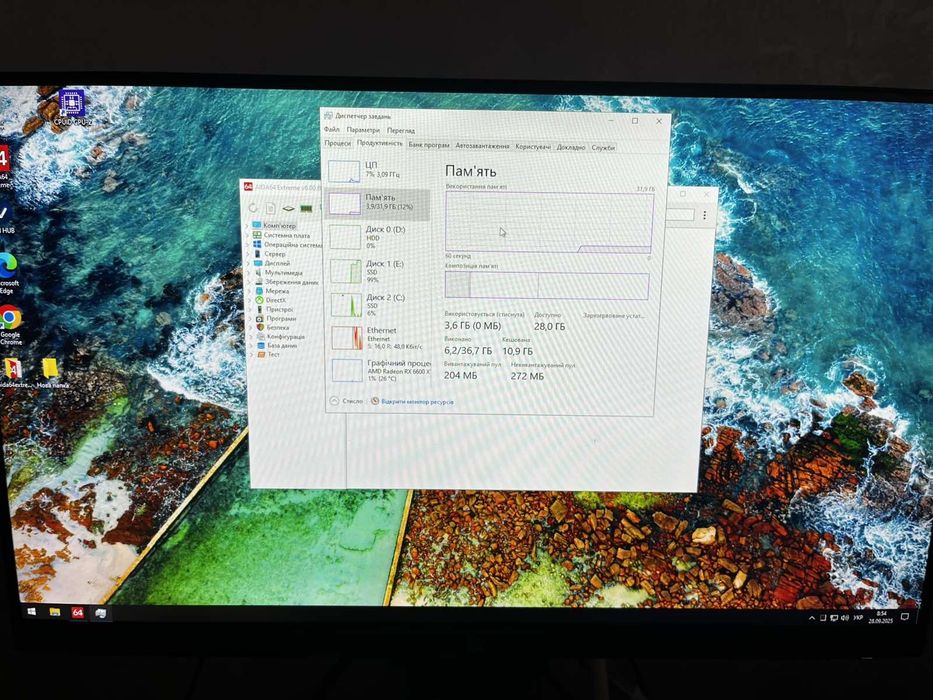The width and height of the screenshot is (933, 700).
Task: Switch to the Користувачі tab
Action: click(x=533, y=146)
